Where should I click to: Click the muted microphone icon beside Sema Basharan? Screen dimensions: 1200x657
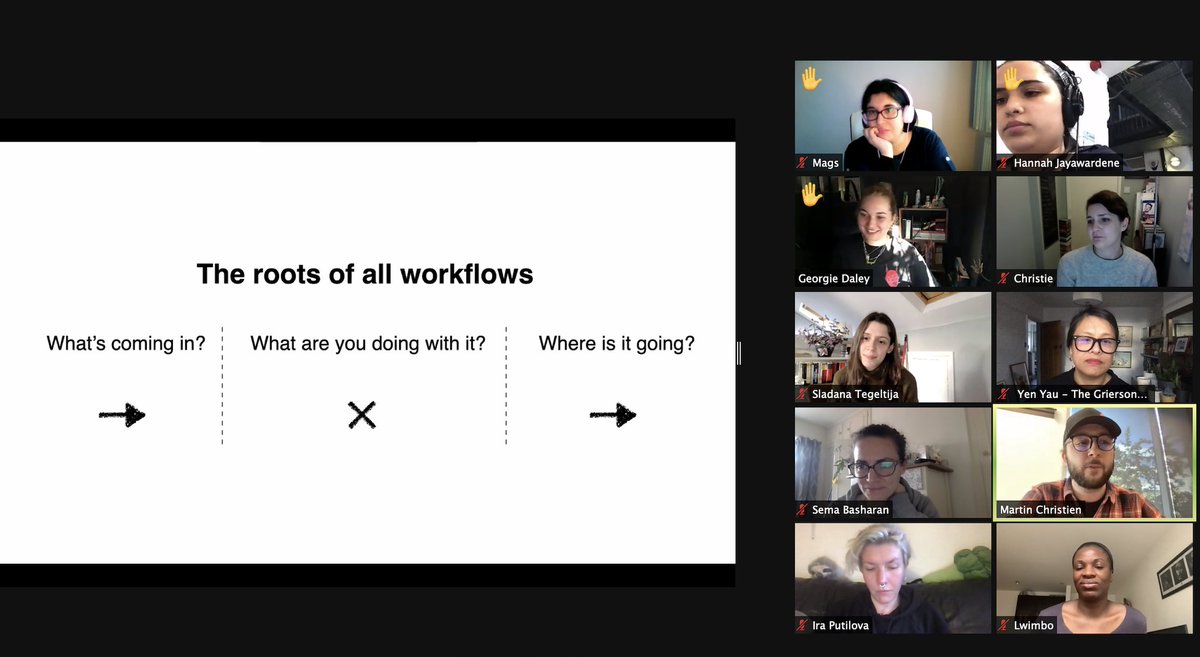click(x=802, y=509)
